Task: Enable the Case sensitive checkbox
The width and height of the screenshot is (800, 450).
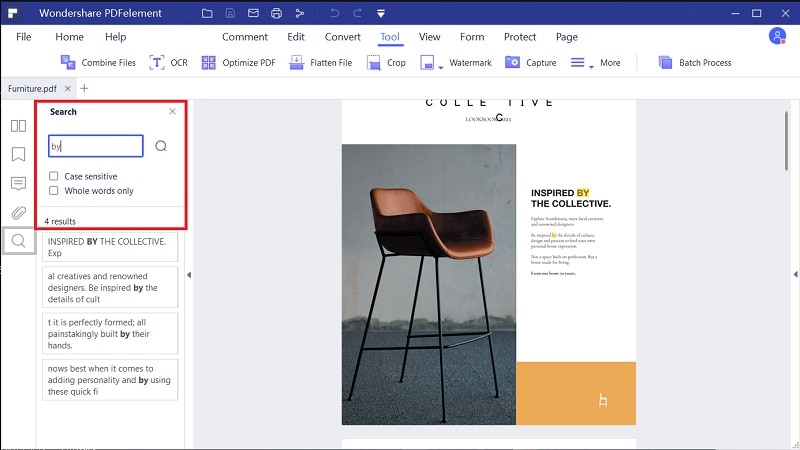Action: point(54,176)
